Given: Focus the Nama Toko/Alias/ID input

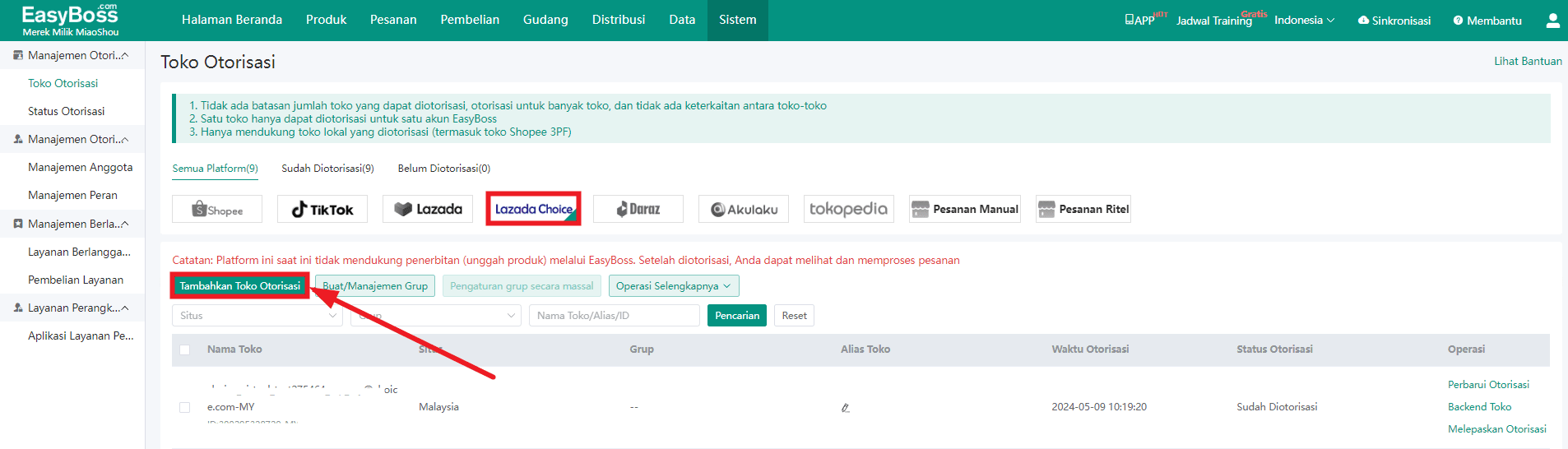Looking at the screenshot, I should coord(615,315).
